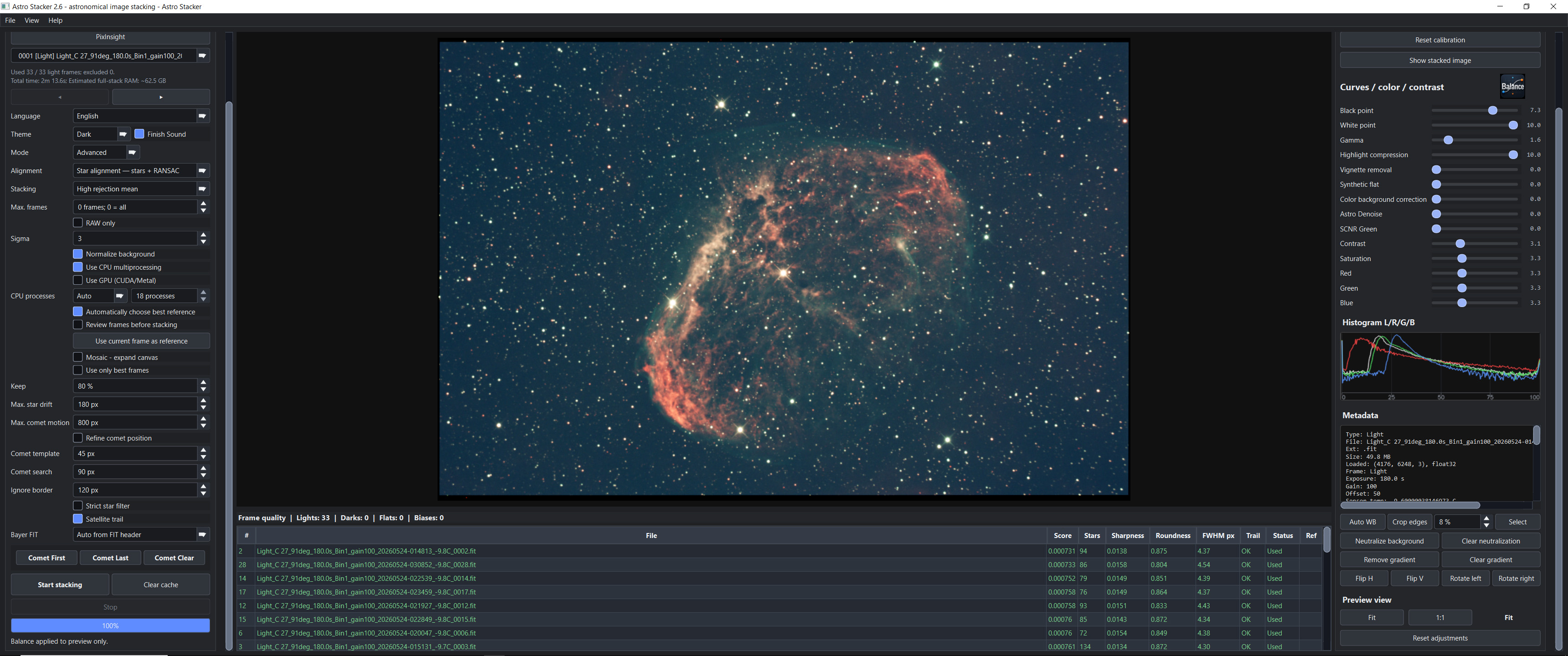Click the Saturation slider handle
Viewport: 1568px width, 656px height.
click(x=1461, y=259)
